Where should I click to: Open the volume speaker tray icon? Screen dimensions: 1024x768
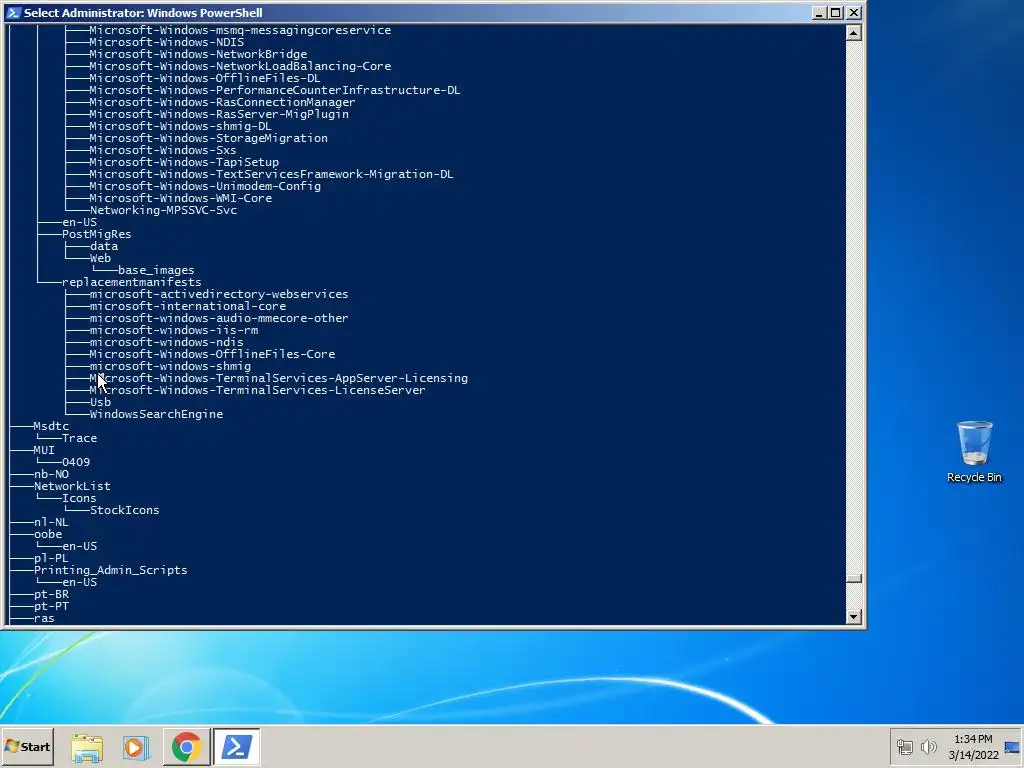tap(928, 747)
